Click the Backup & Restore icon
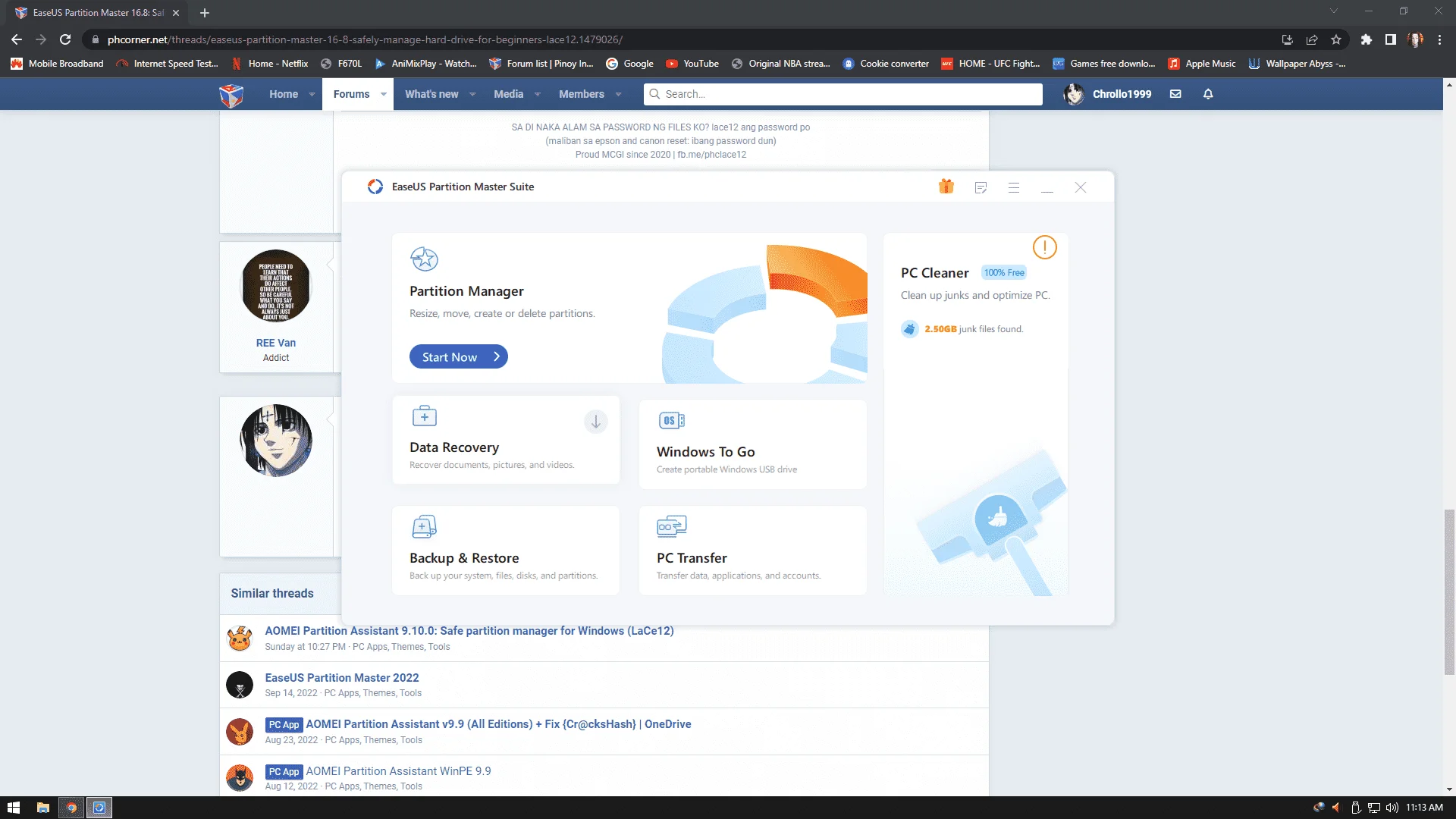The width and height of the screenshot is (1456, 819). (x=424, y=526)
